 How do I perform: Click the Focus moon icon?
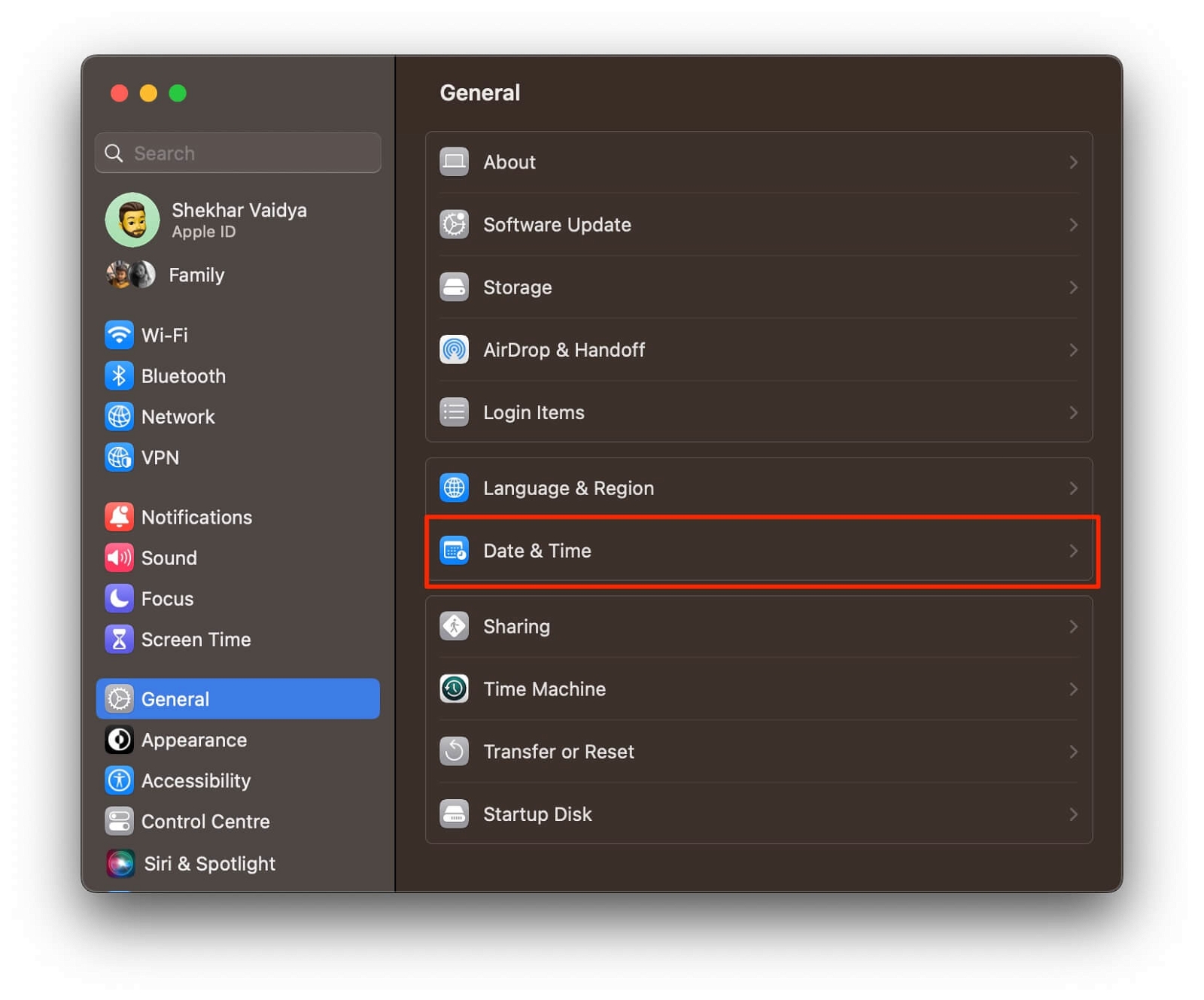point(119,598)
